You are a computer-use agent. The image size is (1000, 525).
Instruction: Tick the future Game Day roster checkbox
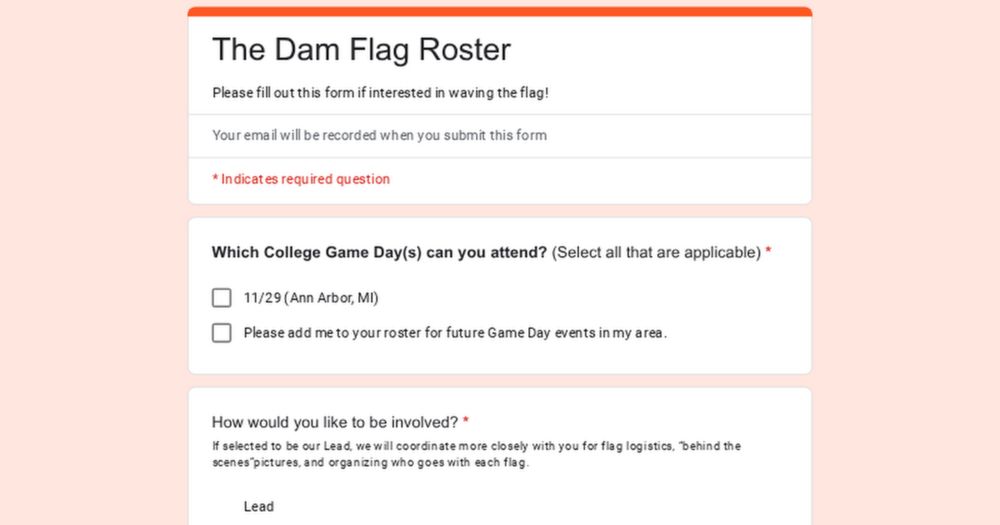click(x=221, y=333)
